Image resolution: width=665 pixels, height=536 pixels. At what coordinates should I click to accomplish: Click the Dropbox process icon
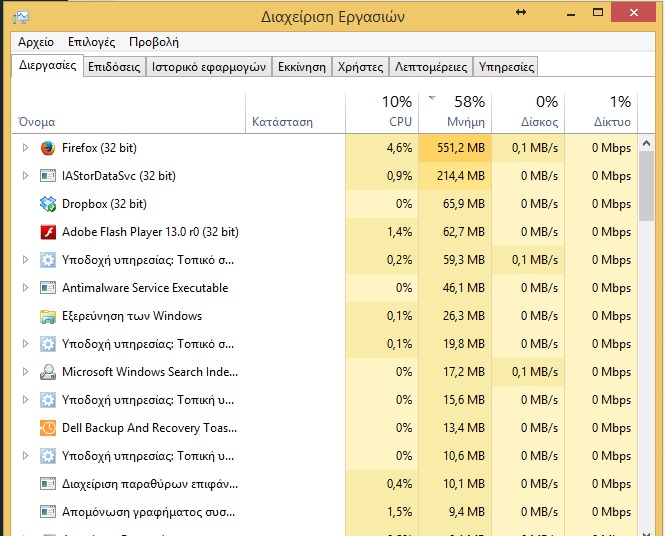(x=48, y=204)
